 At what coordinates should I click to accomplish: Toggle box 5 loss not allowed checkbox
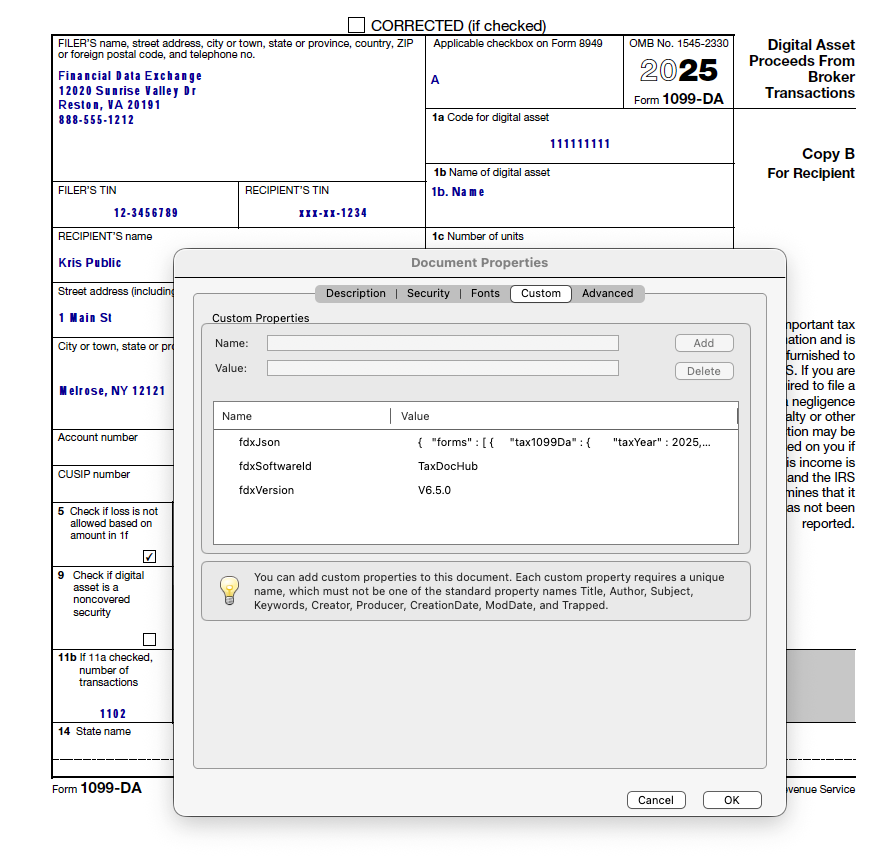coord(149,556)
